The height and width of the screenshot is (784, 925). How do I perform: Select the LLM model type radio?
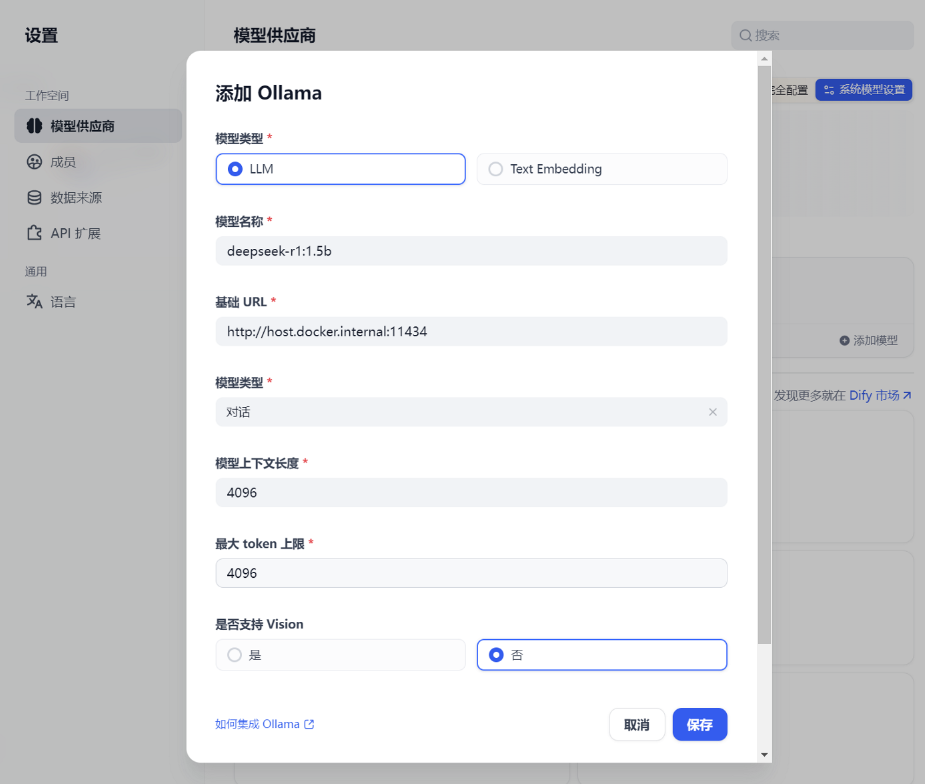click(x=340, y=169)
